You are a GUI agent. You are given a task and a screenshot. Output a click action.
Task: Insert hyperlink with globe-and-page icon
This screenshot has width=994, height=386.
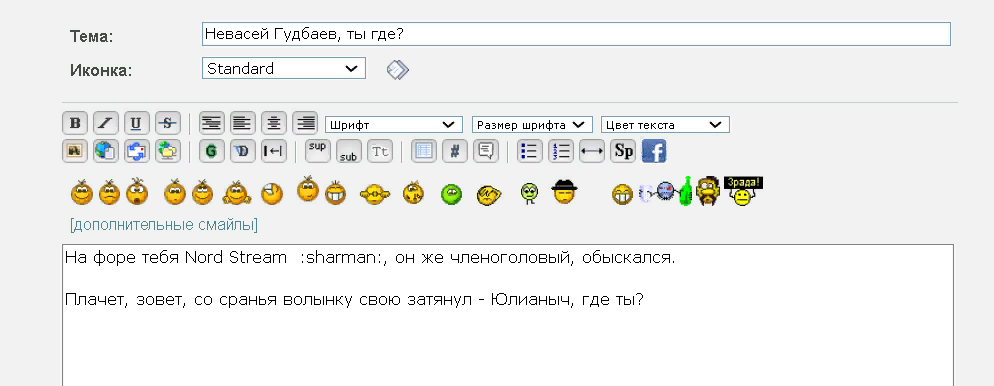[106, 151]
